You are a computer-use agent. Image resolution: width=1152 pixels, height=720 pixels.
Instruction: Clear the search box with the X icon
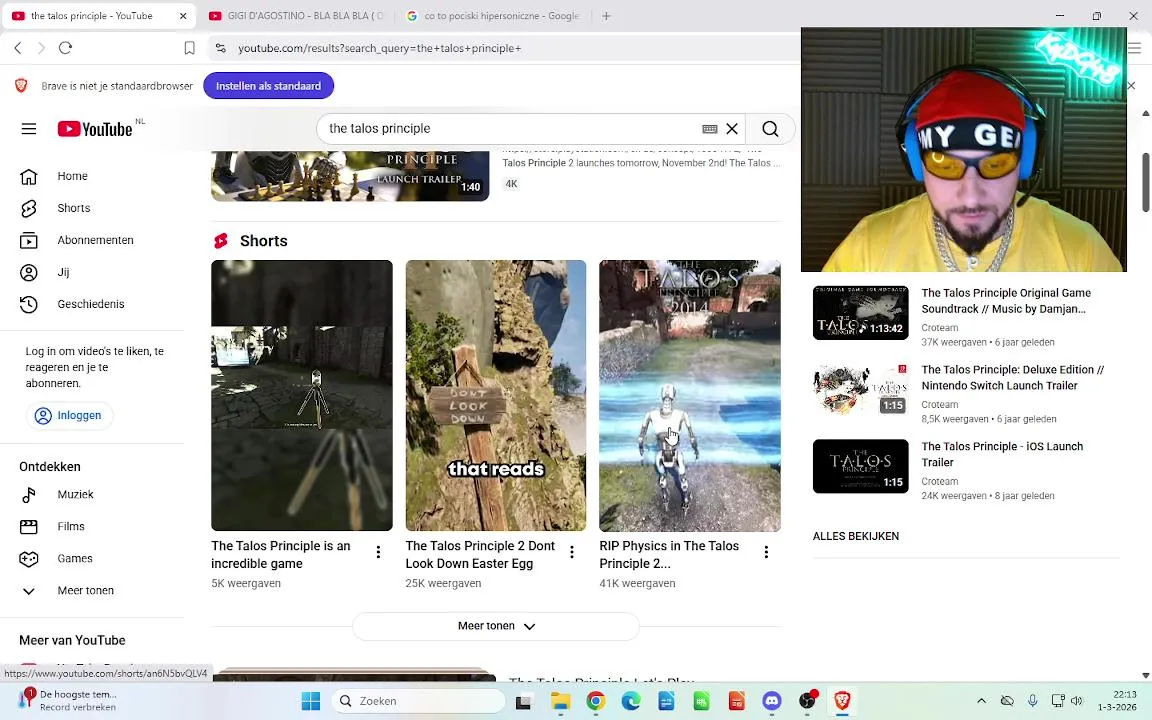[x=732, y=129]
